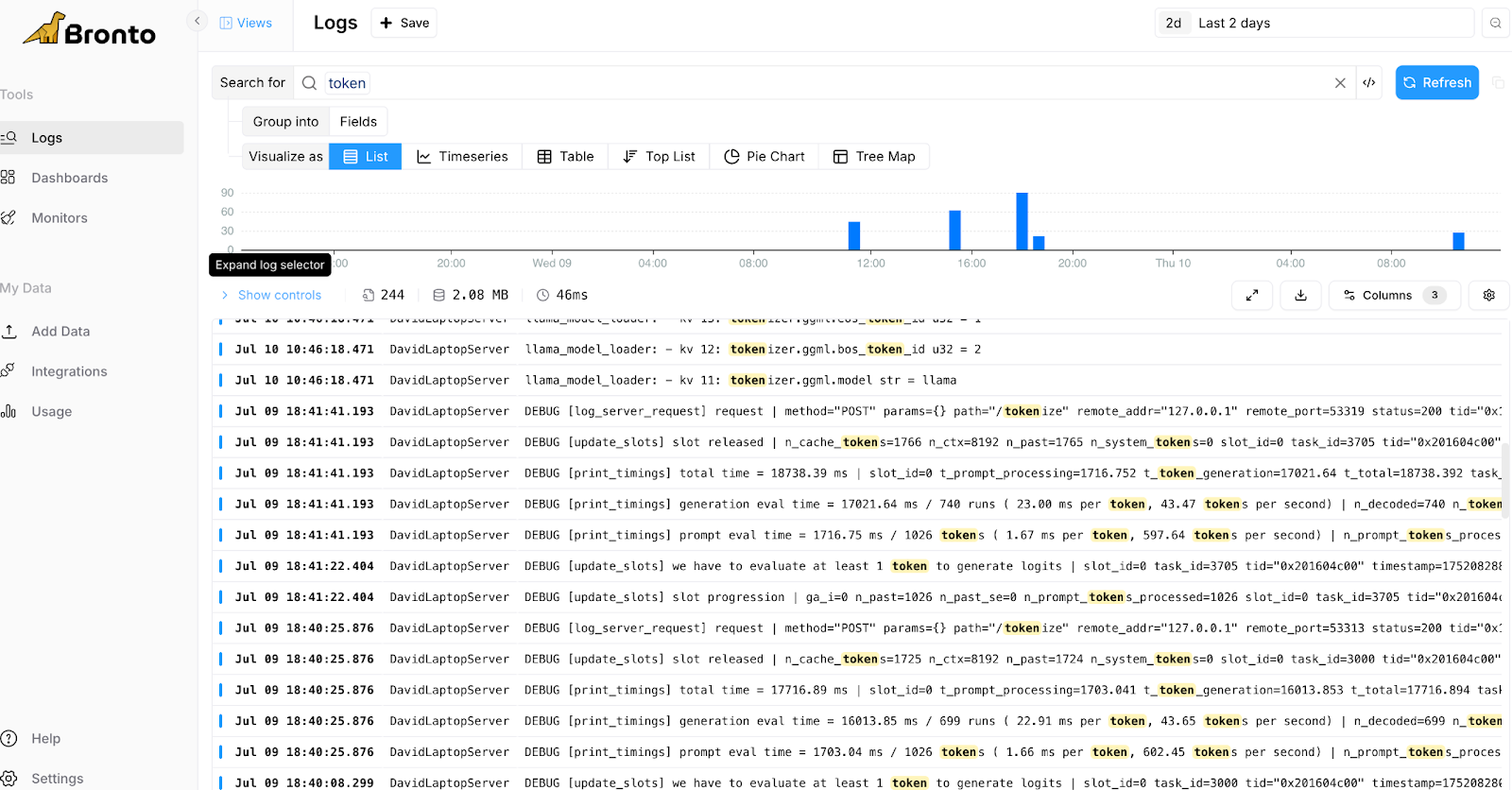Image resolution: width=1512 pixels, height=790 pixels.
Task: Open log list settings gear
Action: point(1489,296)
